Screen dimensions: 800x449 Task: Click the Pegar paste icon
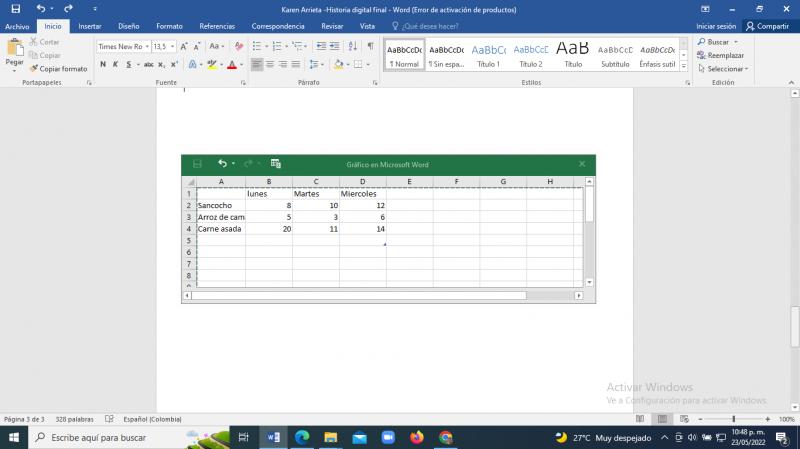(14, 50)
